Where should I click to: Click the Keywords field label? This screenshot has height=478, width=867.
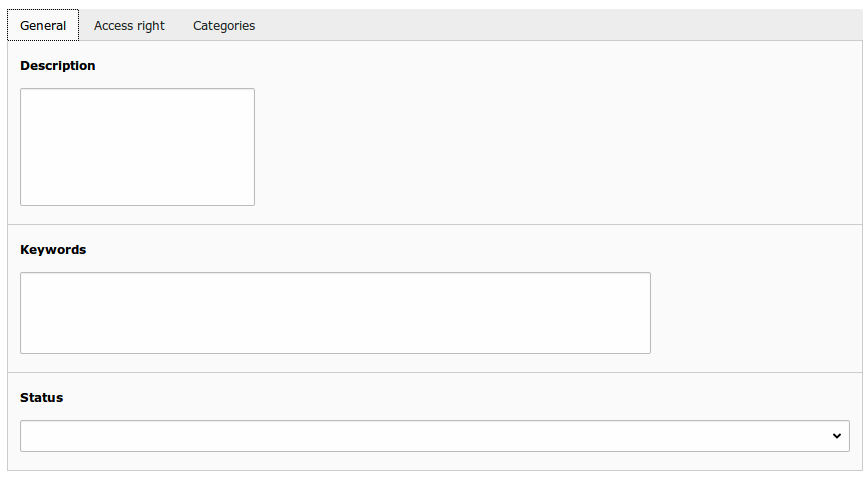53,250
